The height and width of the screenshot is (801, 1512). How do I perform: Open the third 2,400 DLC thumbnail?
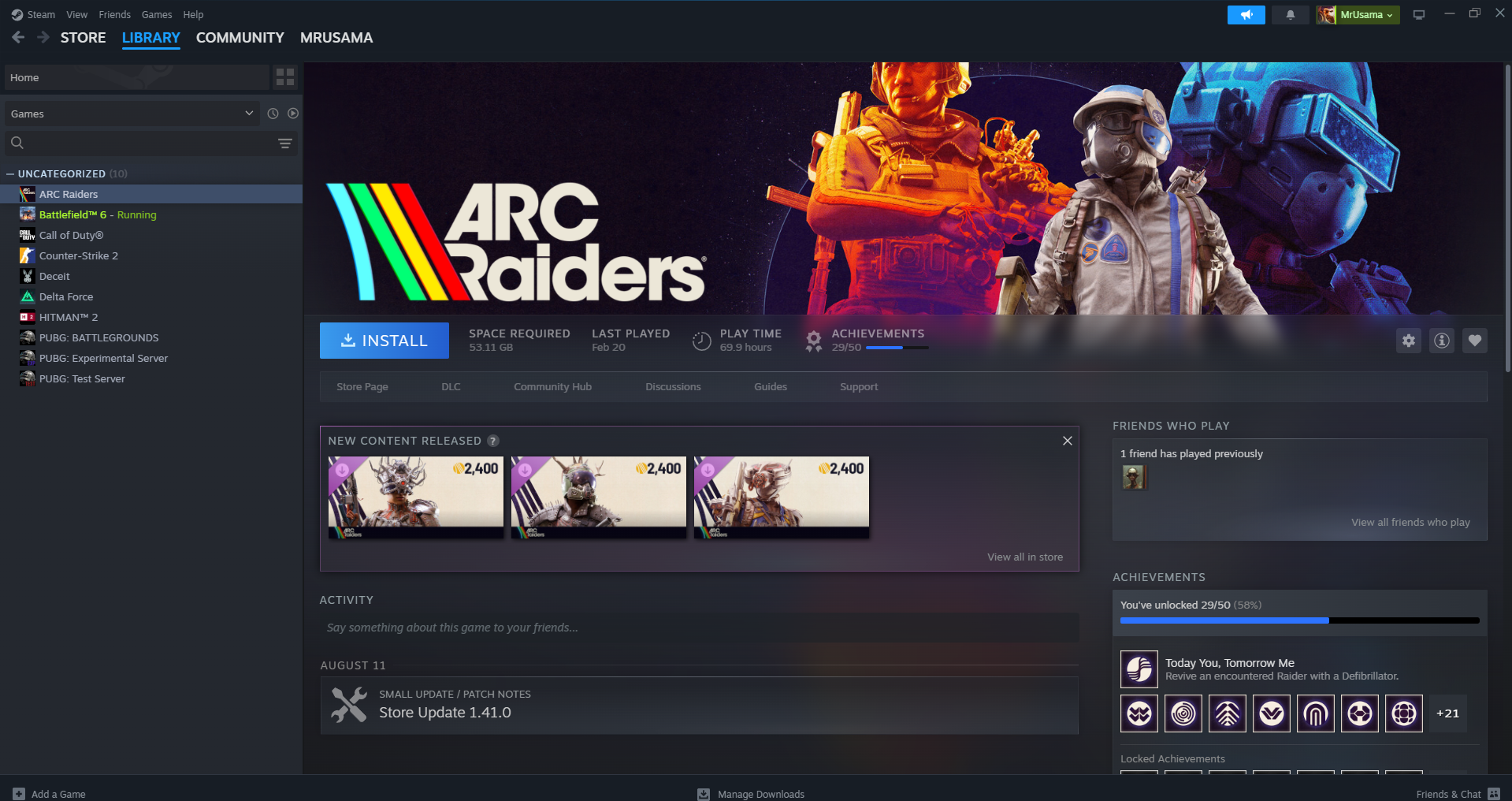tap(782, 497)
